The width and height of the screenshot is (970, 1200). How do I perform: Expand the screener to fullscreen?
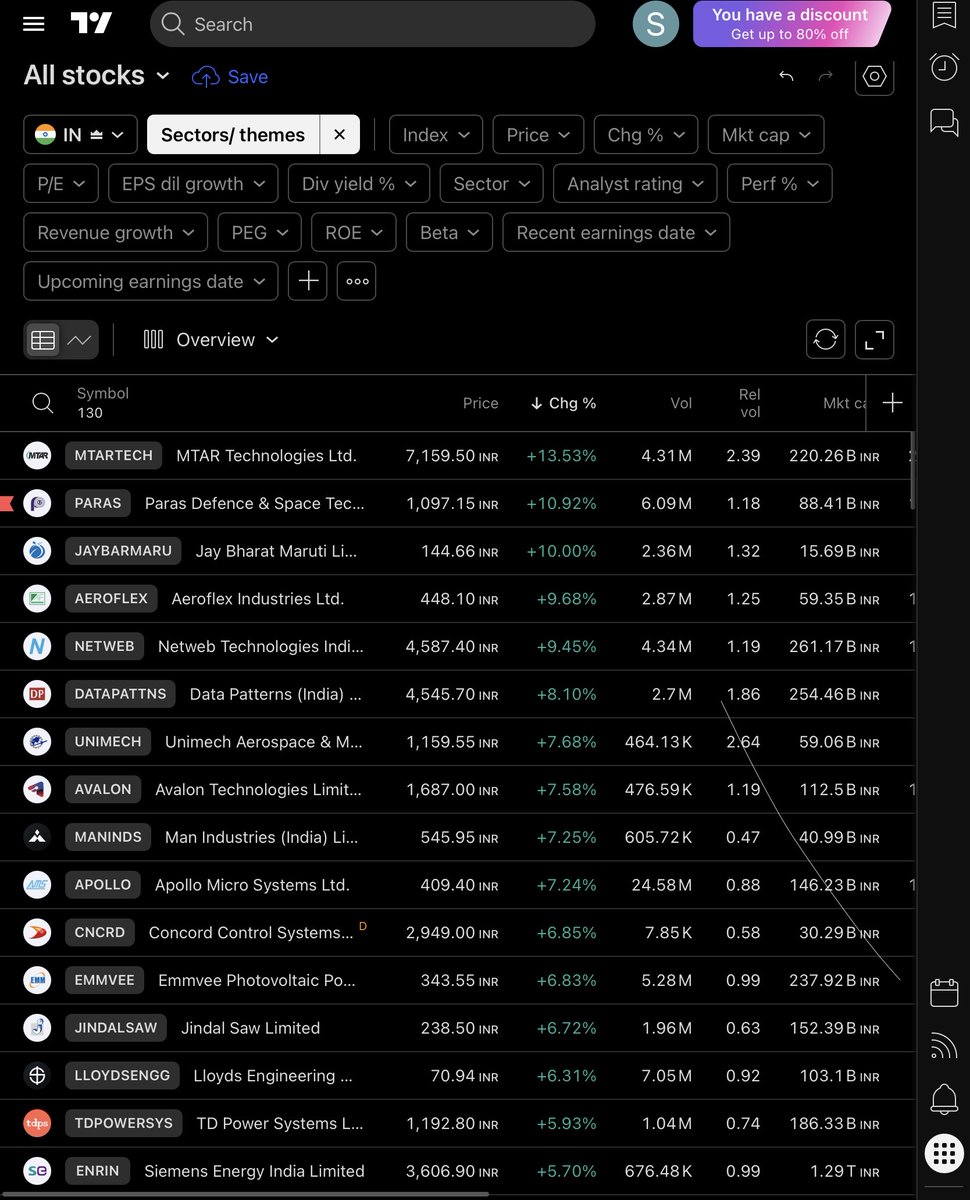875,340
